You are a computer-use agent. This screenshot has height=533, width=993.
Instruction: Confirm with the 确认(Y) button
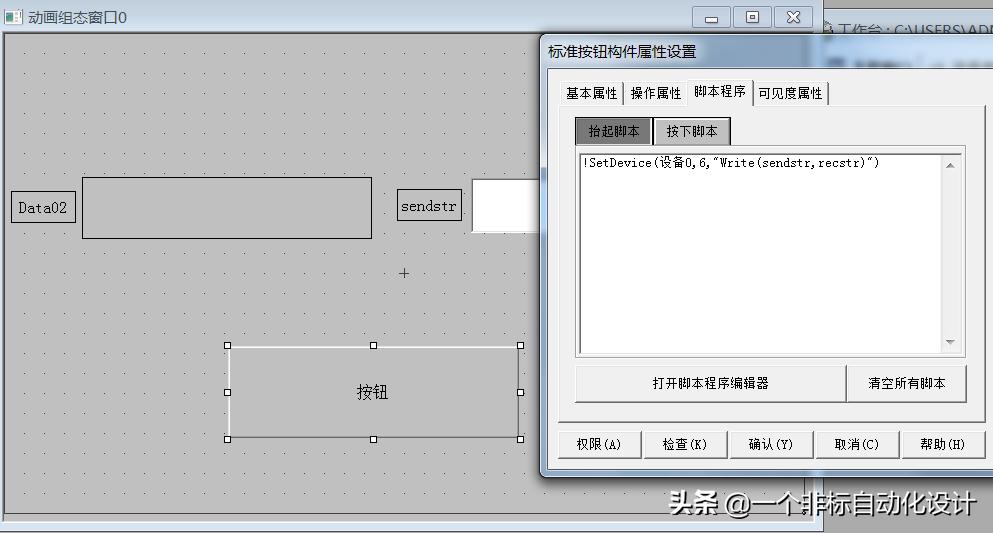(771, 444)
